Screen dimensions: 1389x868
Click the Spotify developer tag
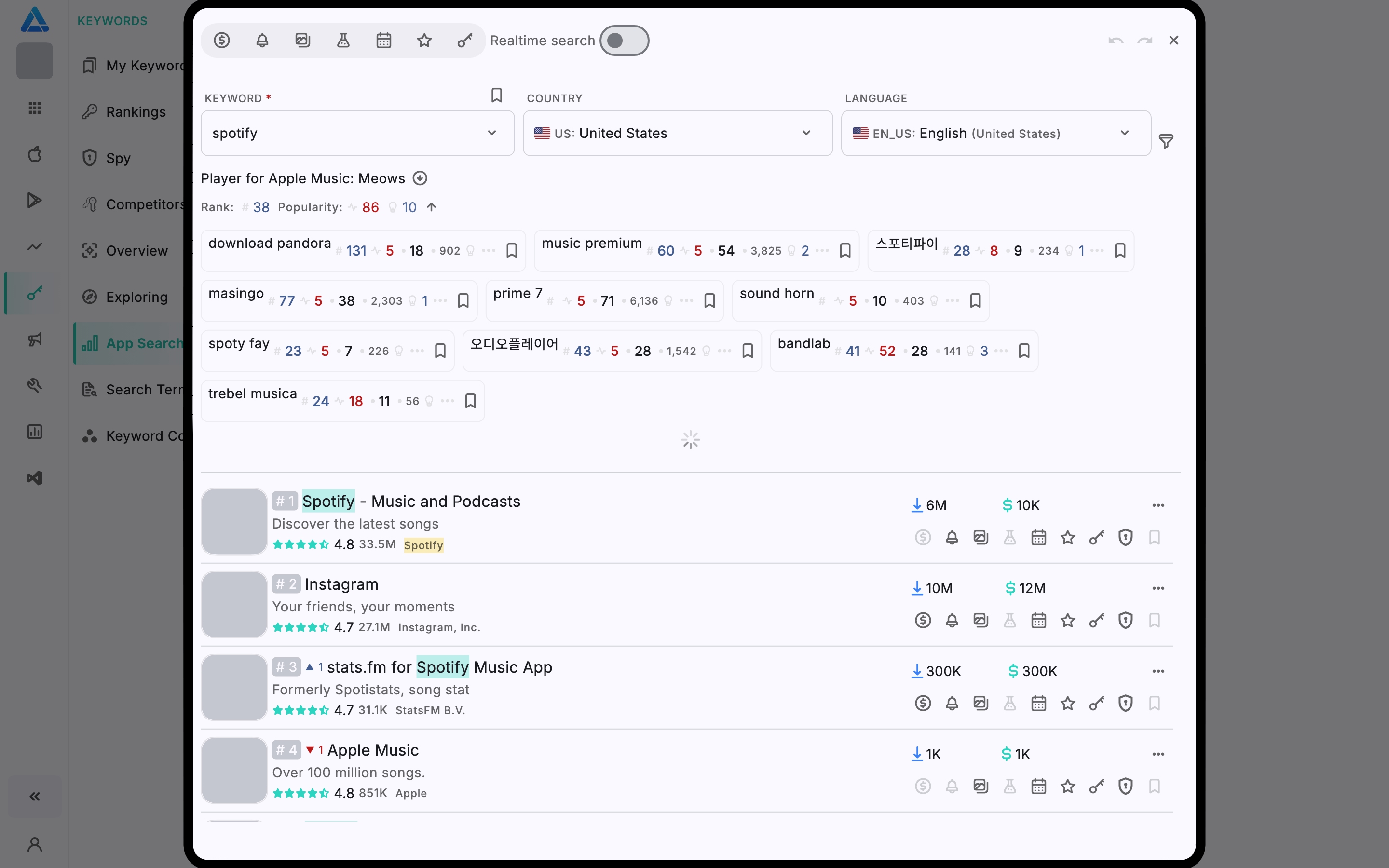tap(423, 545)
